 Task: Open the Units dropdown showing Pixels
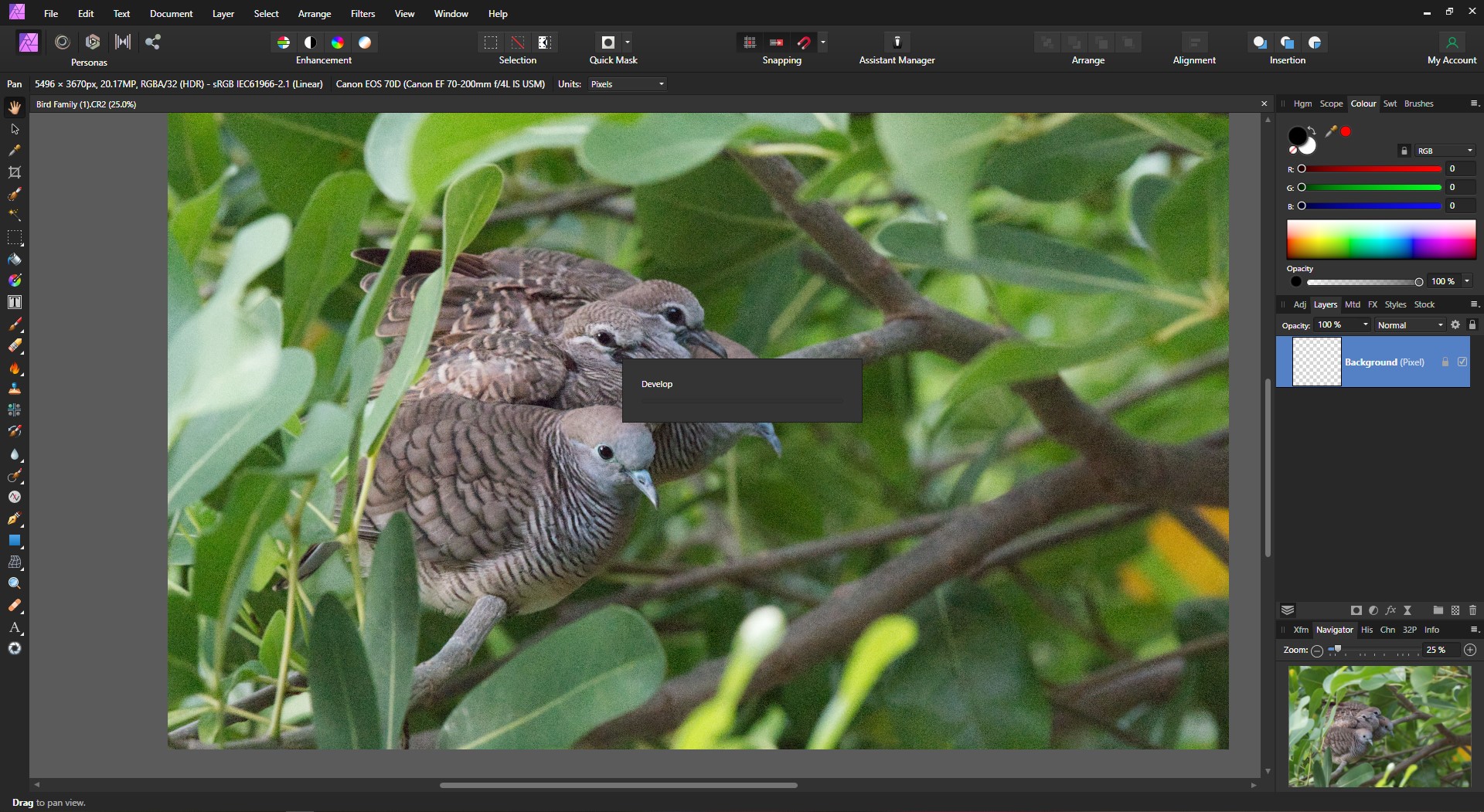(626, 84)
